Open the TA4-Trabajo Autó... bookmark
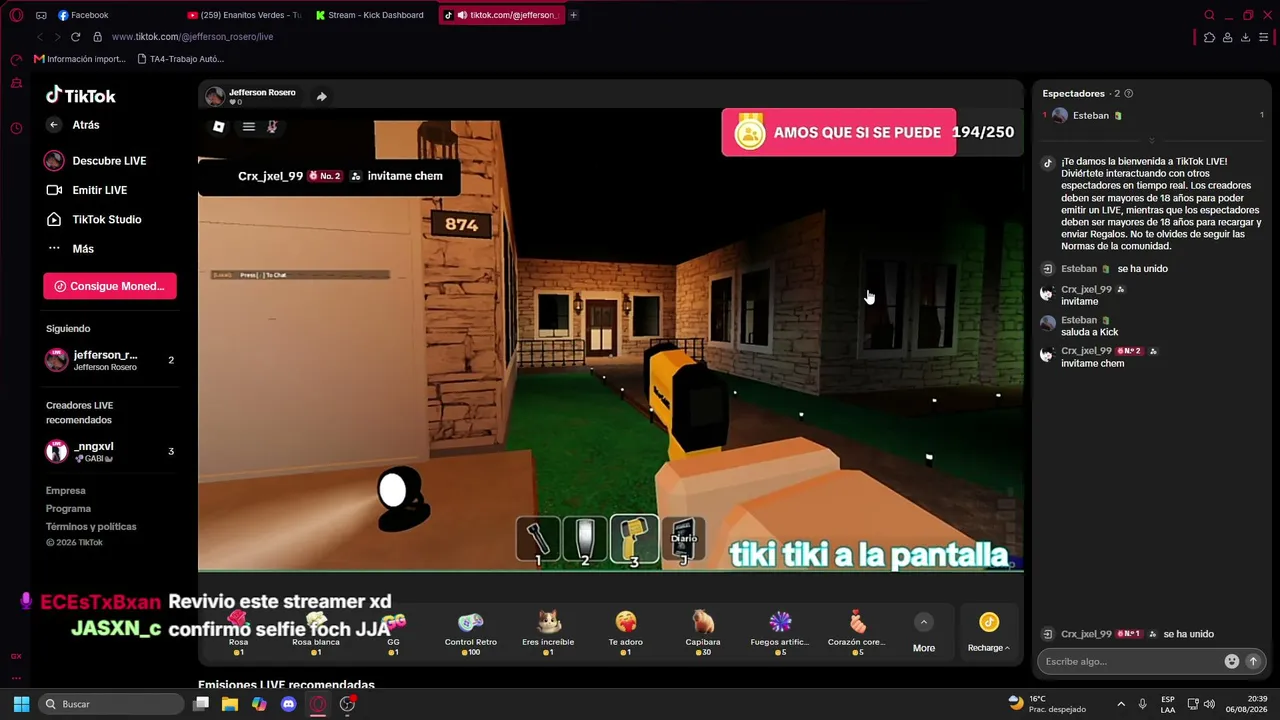This screenshot has width=1280, height=720. pyautogui.click(x=179, y=59)
